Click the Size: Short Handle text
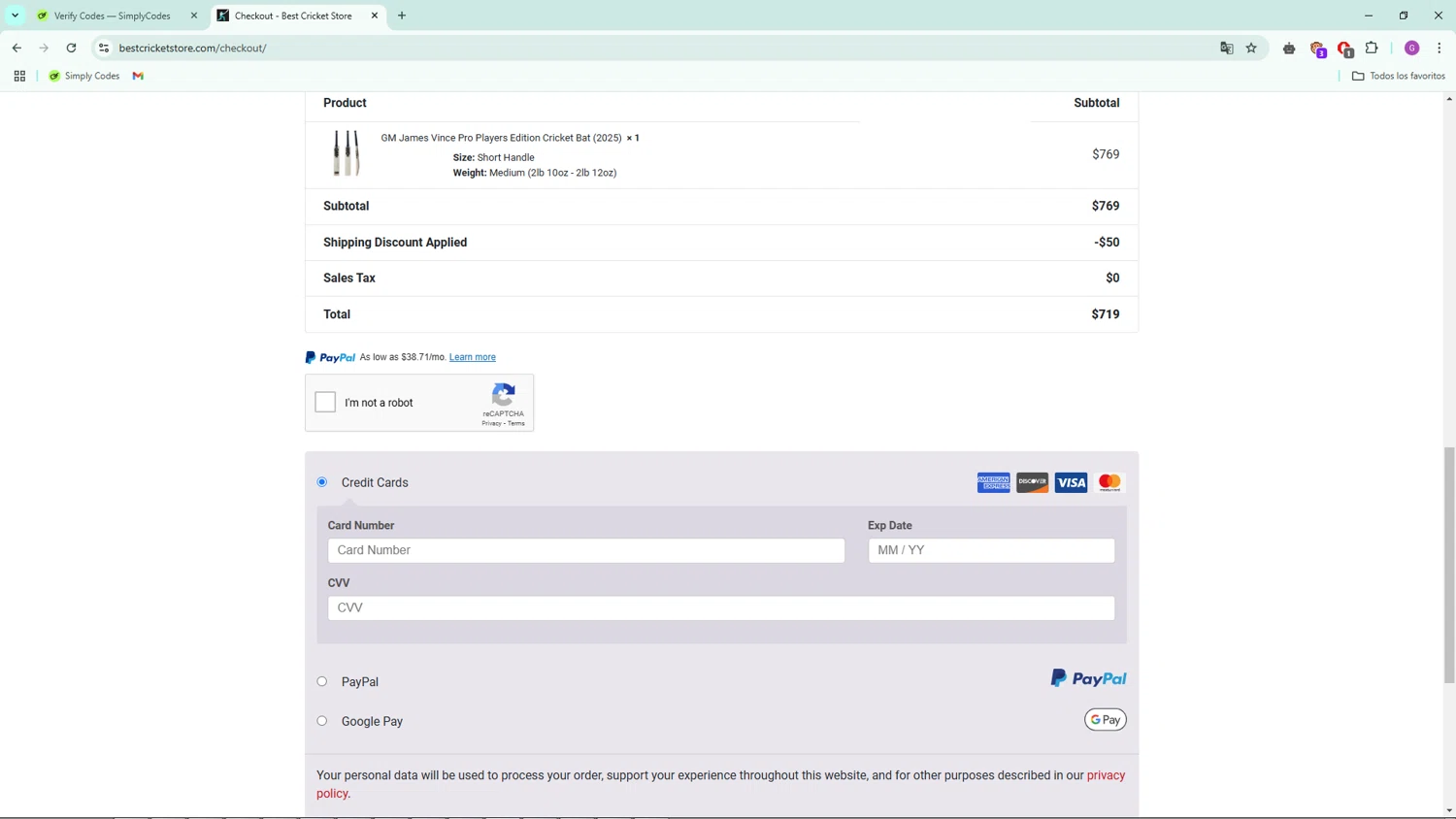1456x819 pixels. (493, 157)
